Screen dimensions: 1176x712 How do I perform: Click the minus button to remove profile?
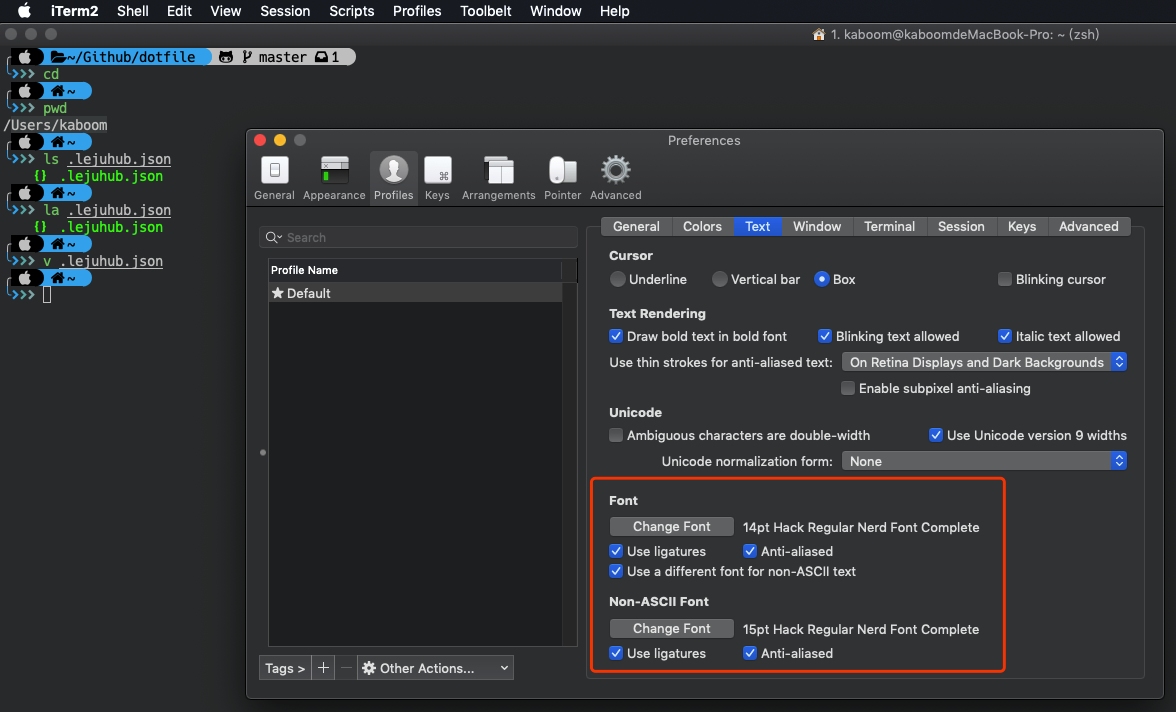(346, 668)
